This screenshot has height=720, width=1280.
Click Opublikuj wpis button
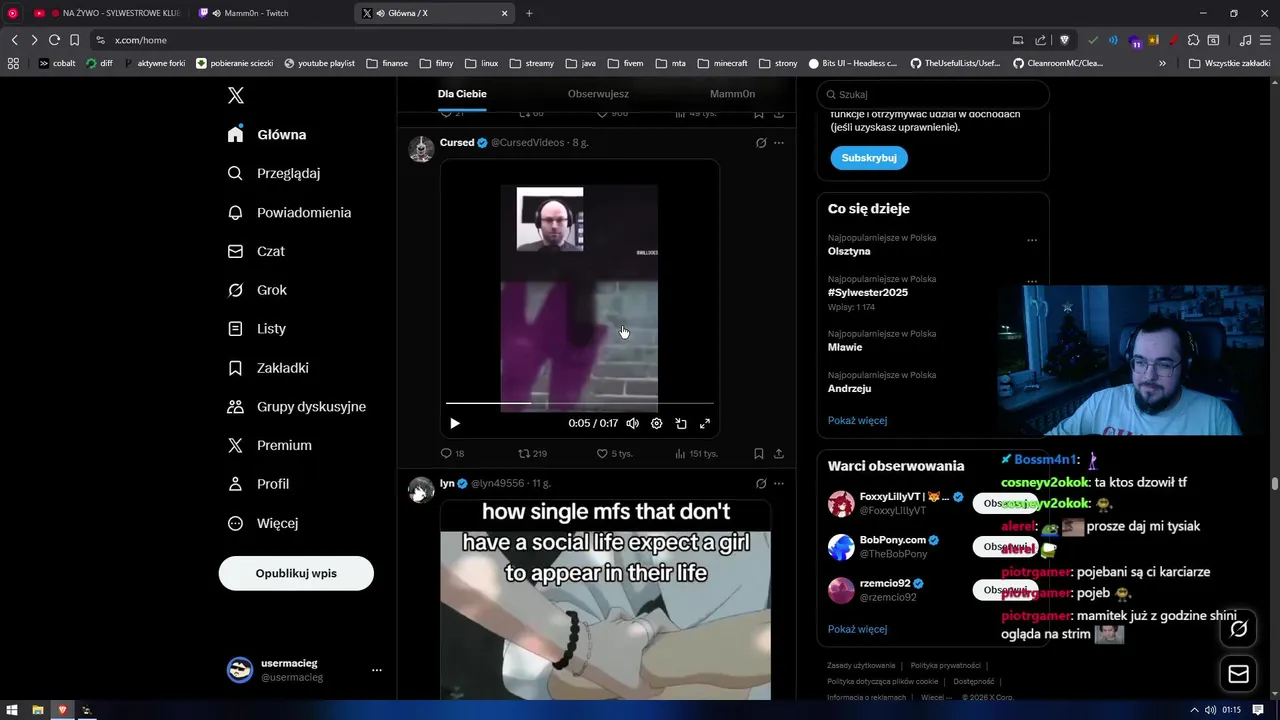point(296,573)
